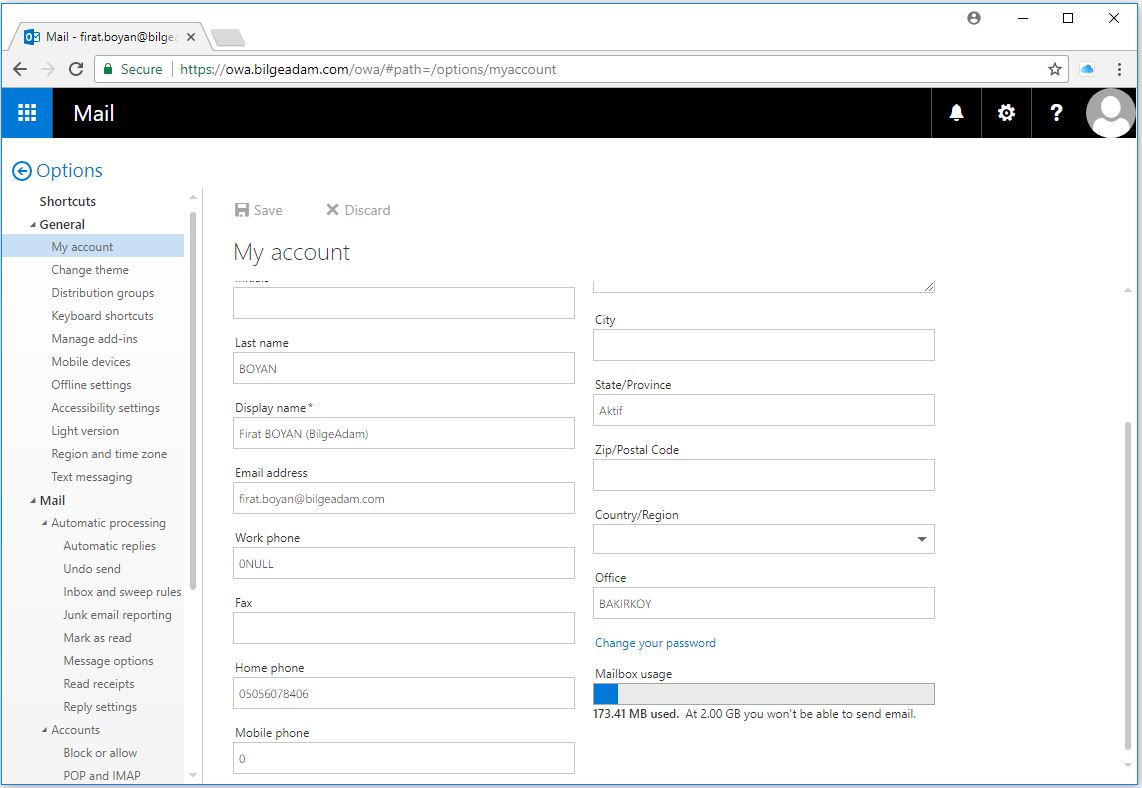Open Inbox and sweep rules

[x=122, y=592]
